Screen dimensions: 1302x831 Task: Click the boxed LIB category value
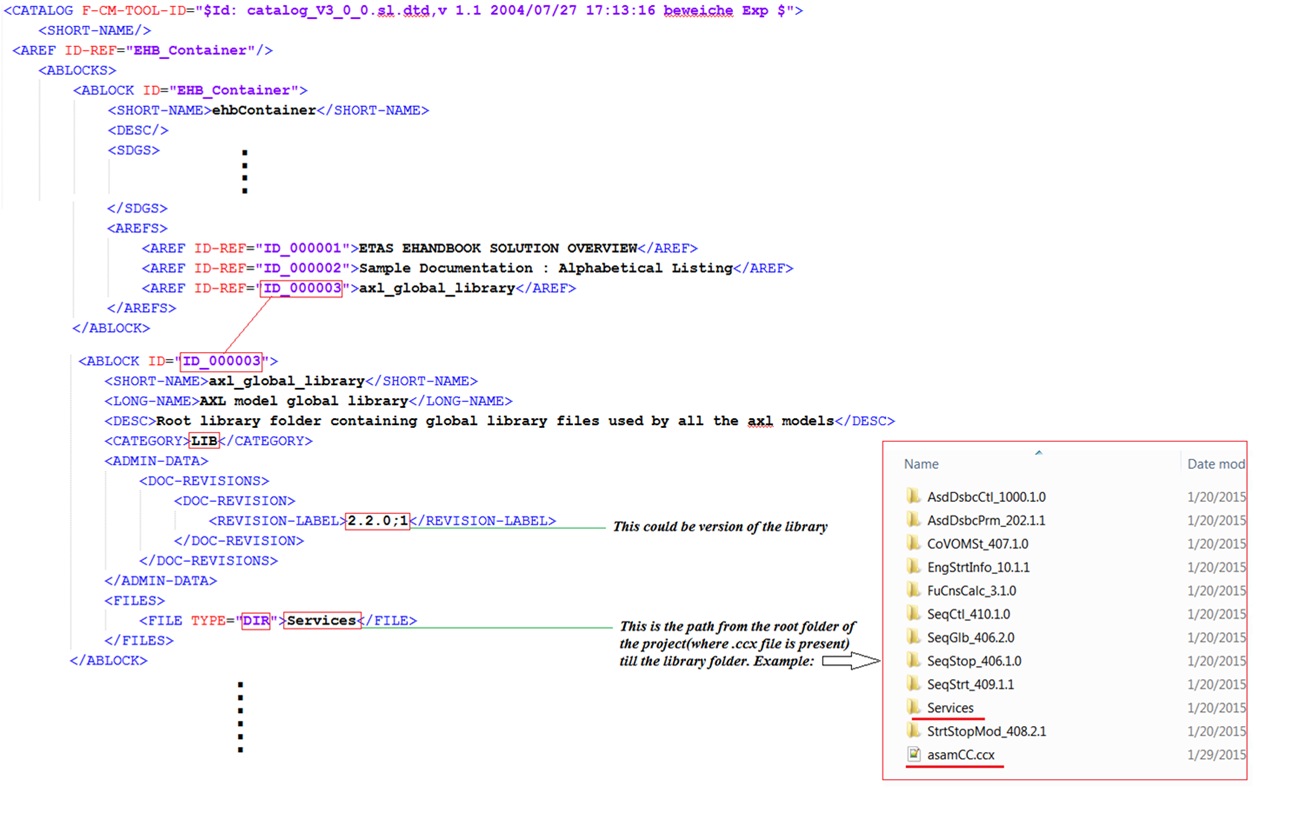click(x=204, y=441)
